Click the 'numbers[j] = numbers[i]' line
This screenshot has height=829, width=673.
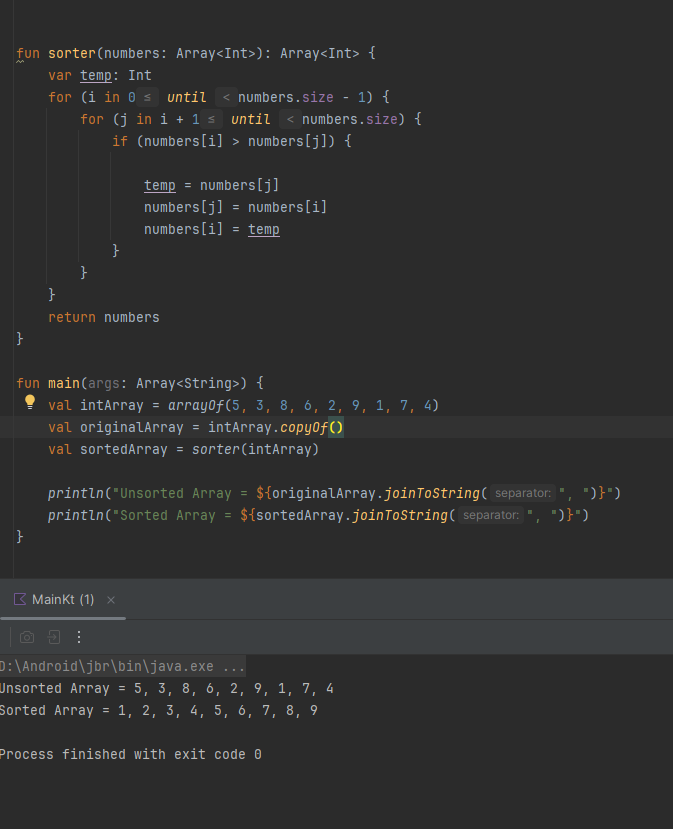pyautogui.click(x=236, y=207)
